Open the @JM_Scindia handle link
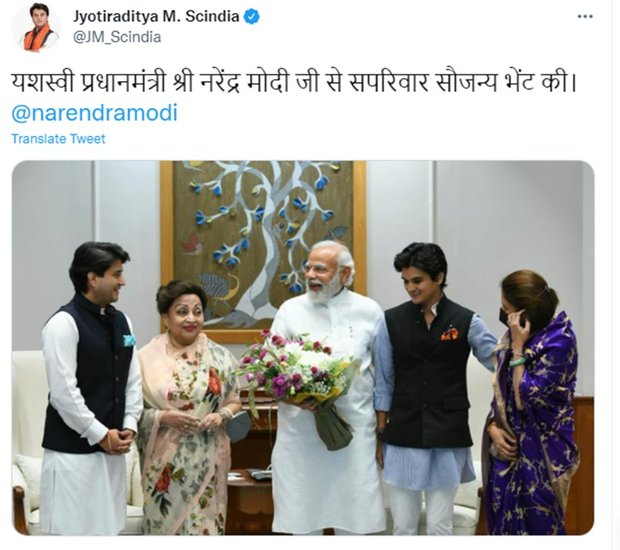Viewport: 620px width, 550px height. tap(117, 37)
